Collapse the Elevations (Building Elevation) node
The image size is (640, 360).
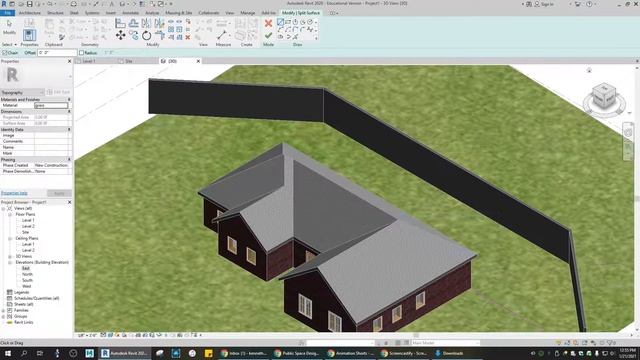[x=10, y=262]
